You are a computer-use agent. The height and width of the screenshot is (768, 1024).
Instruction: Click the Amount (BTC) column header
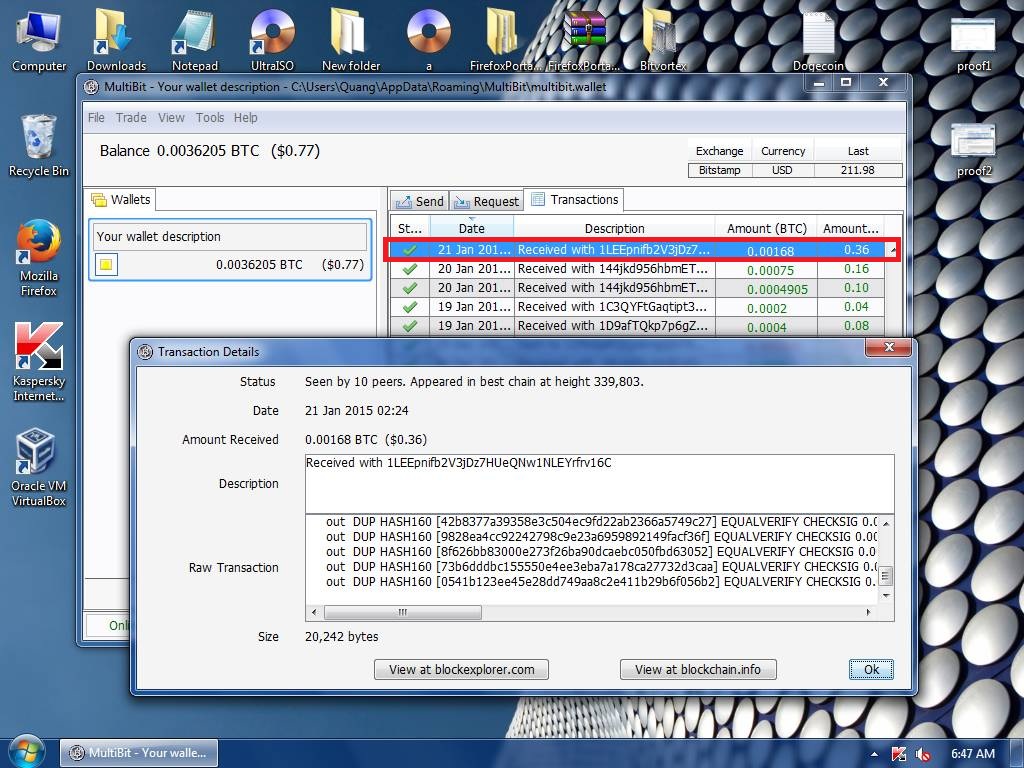(x=766, y=228)
